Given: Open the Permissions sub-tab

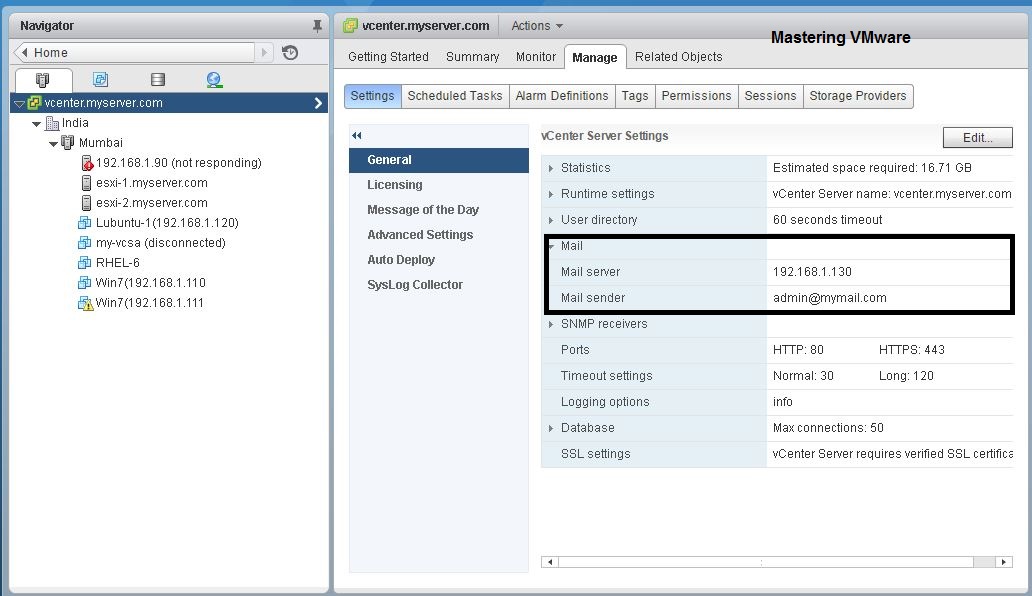Looking at the screenshot, I should click(x=696, y=95).
